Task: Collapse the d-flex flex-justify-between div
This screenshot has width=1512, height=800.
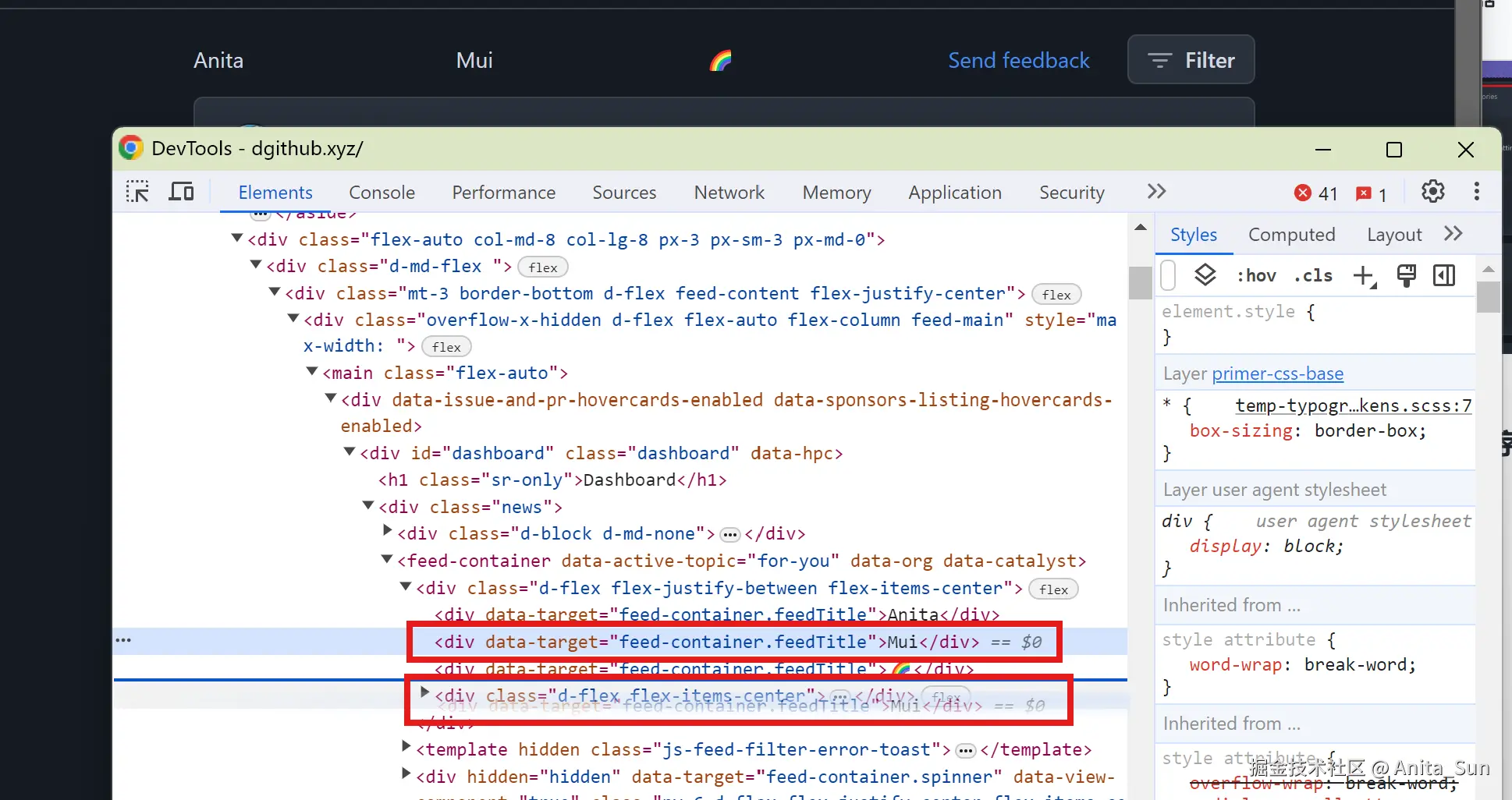Action: [406, 587]
